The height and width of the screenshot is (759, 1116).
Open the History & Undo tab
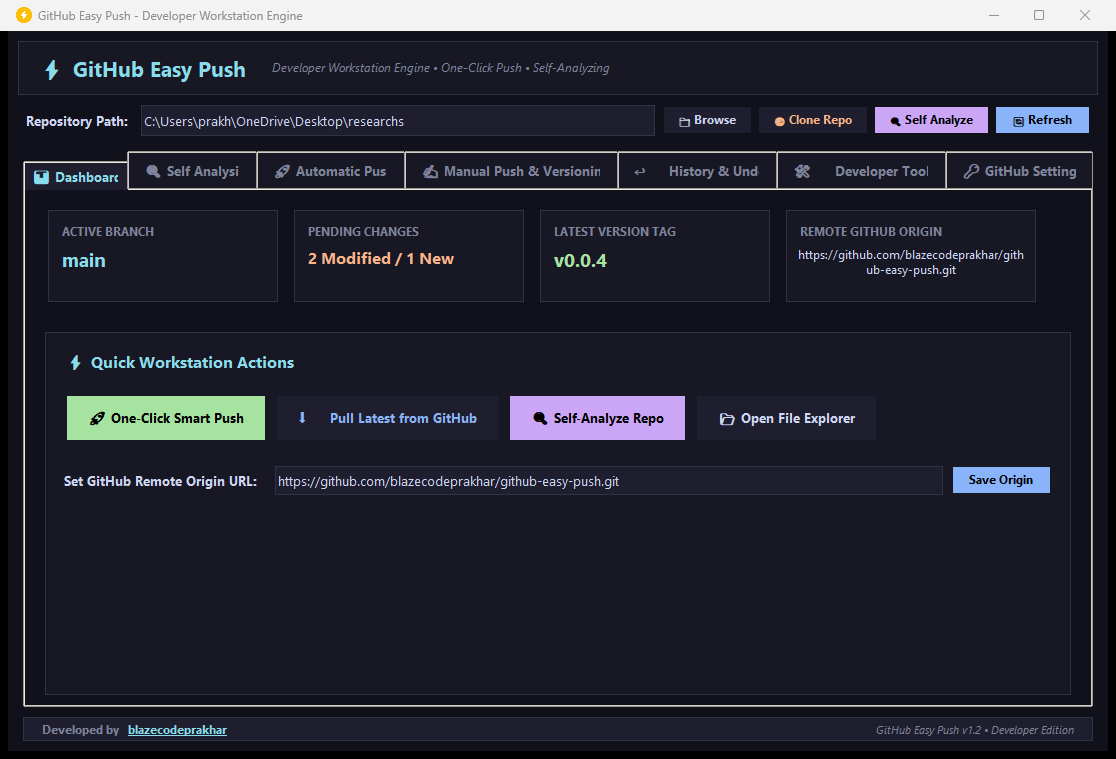[x=698, y=171]
